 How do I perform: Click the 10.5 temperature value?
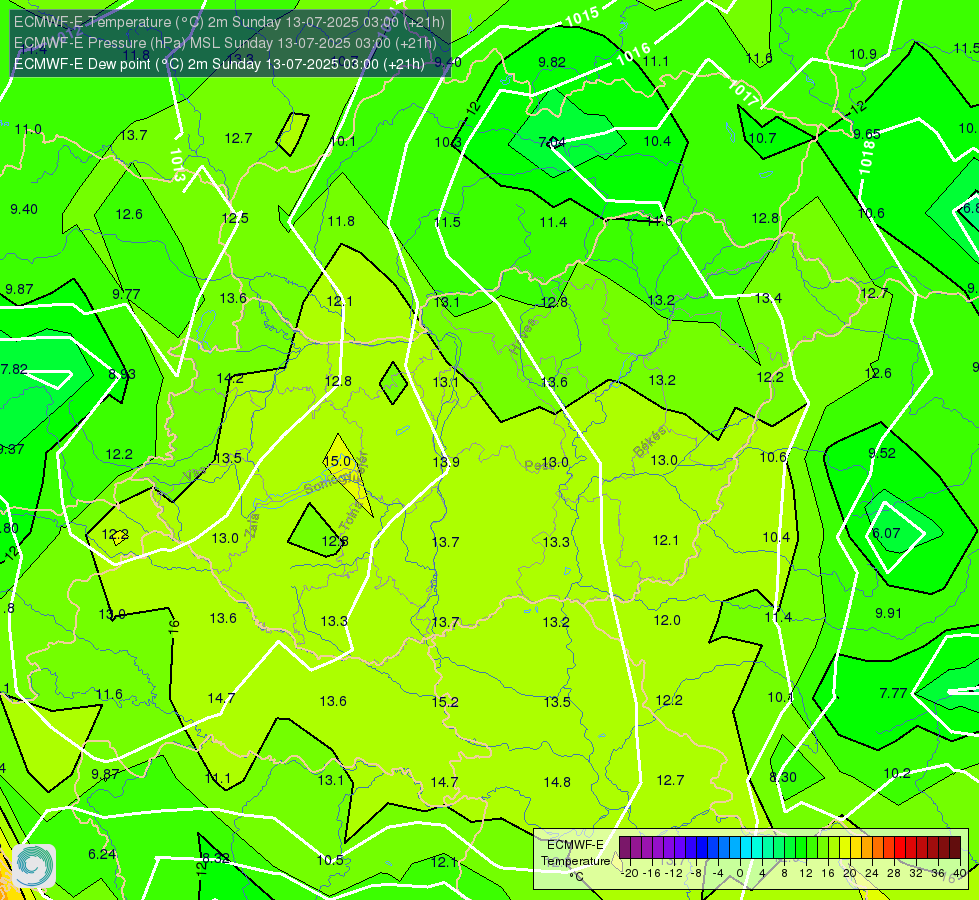(x=330, y=860)
